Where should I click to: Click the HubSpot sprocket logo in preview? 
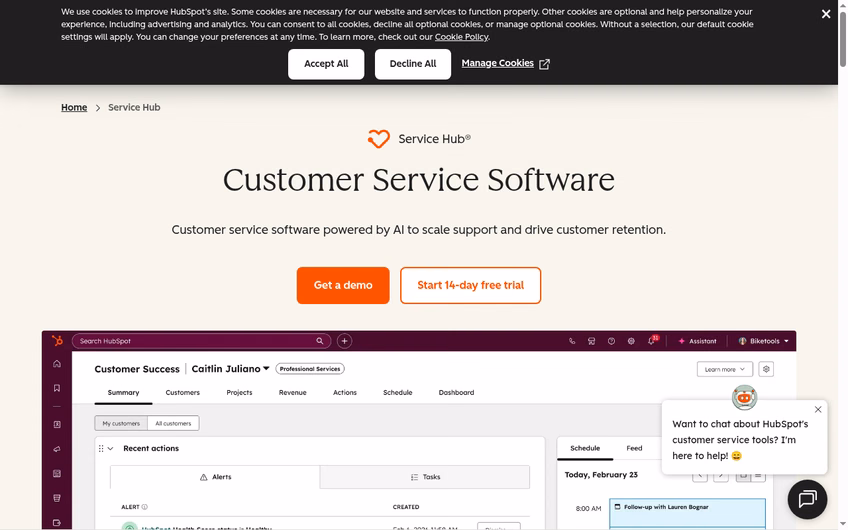[57, 341]
